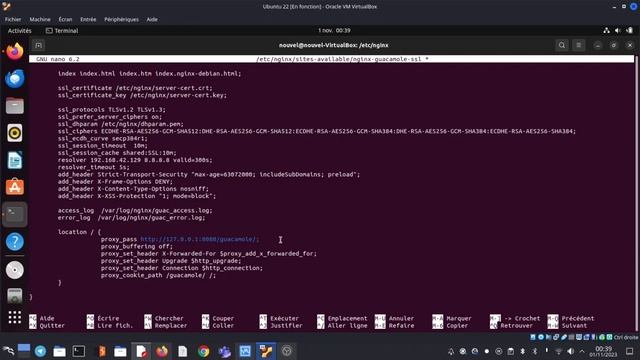
Task: Open the Help icon in the dock
Action: pos(15,242)
